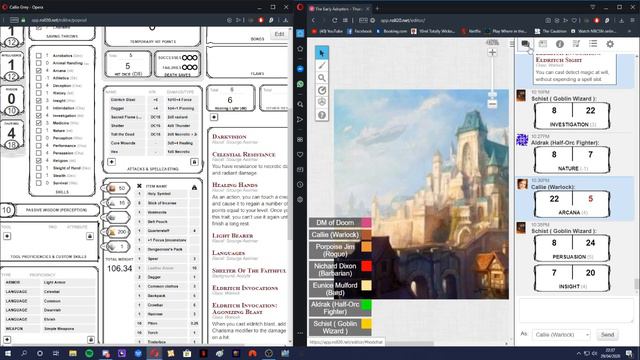Click the Edit button near Bonds
The height and width of the screenshot is (360, 640).
pos(279,34)
